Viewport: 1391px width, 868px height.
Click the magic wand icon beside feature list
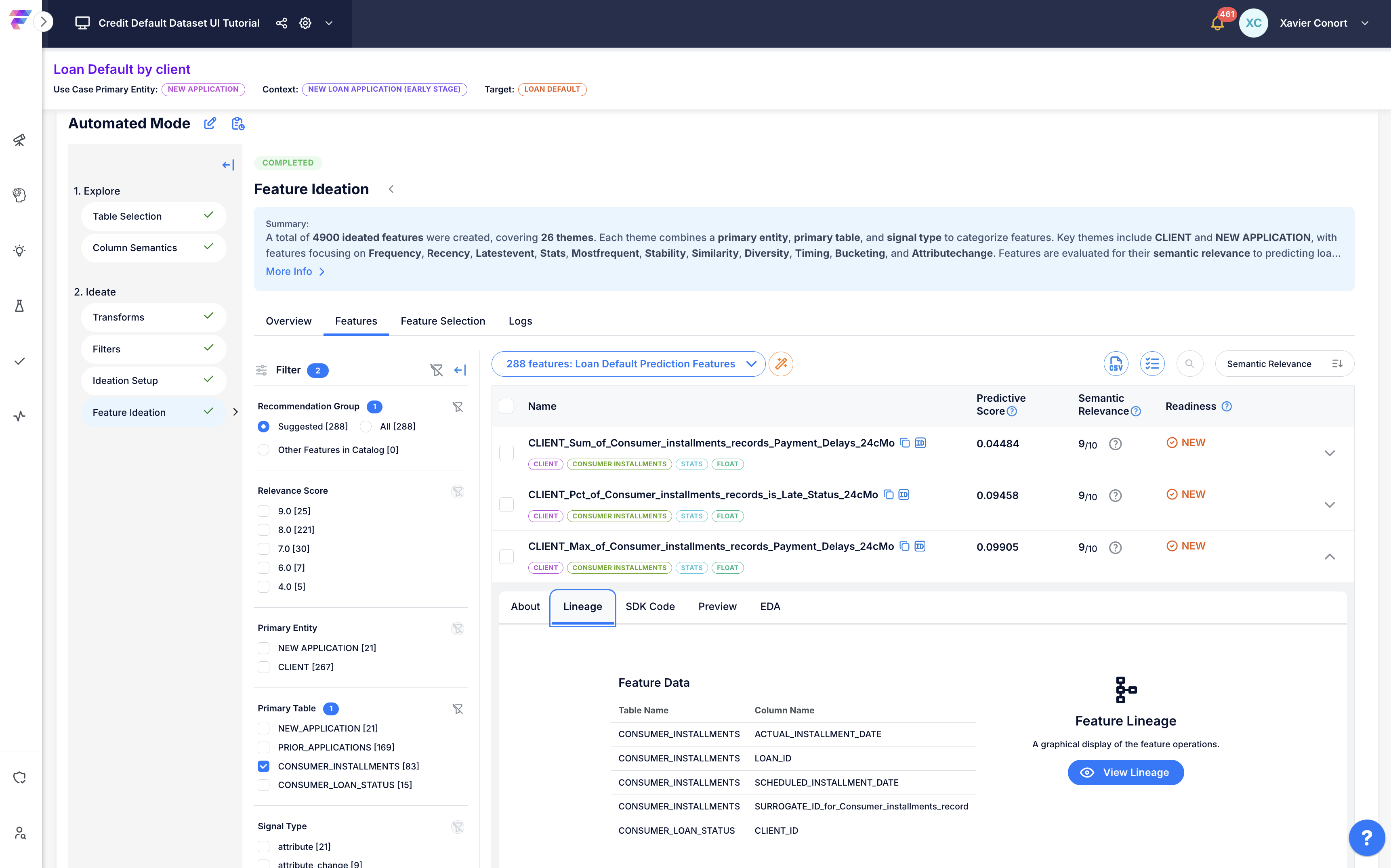[781, 364]
